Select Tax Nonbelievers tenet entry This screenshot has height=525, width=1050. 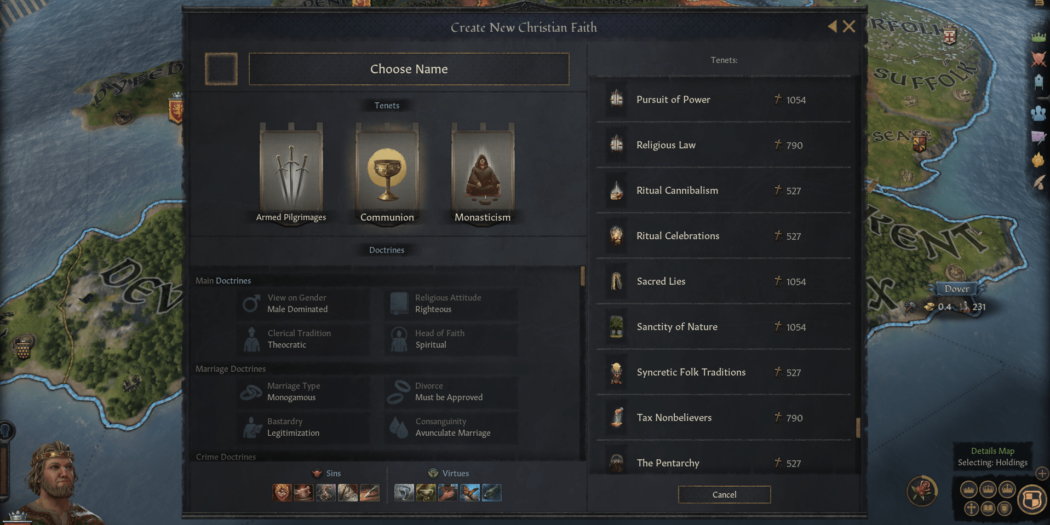[x=724, y=418]
